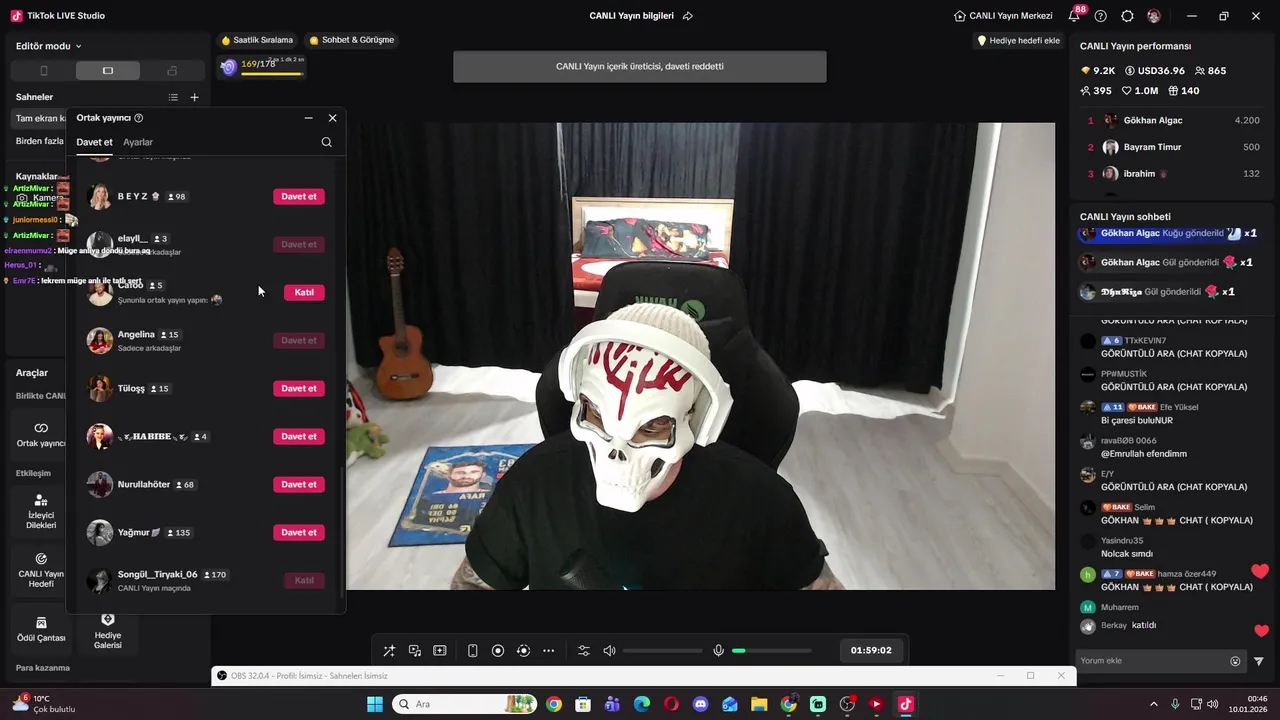This screenshot has width=1280, height=720.
Task: Adjust the speaker volume slider
Action: [x=662, y=651]
